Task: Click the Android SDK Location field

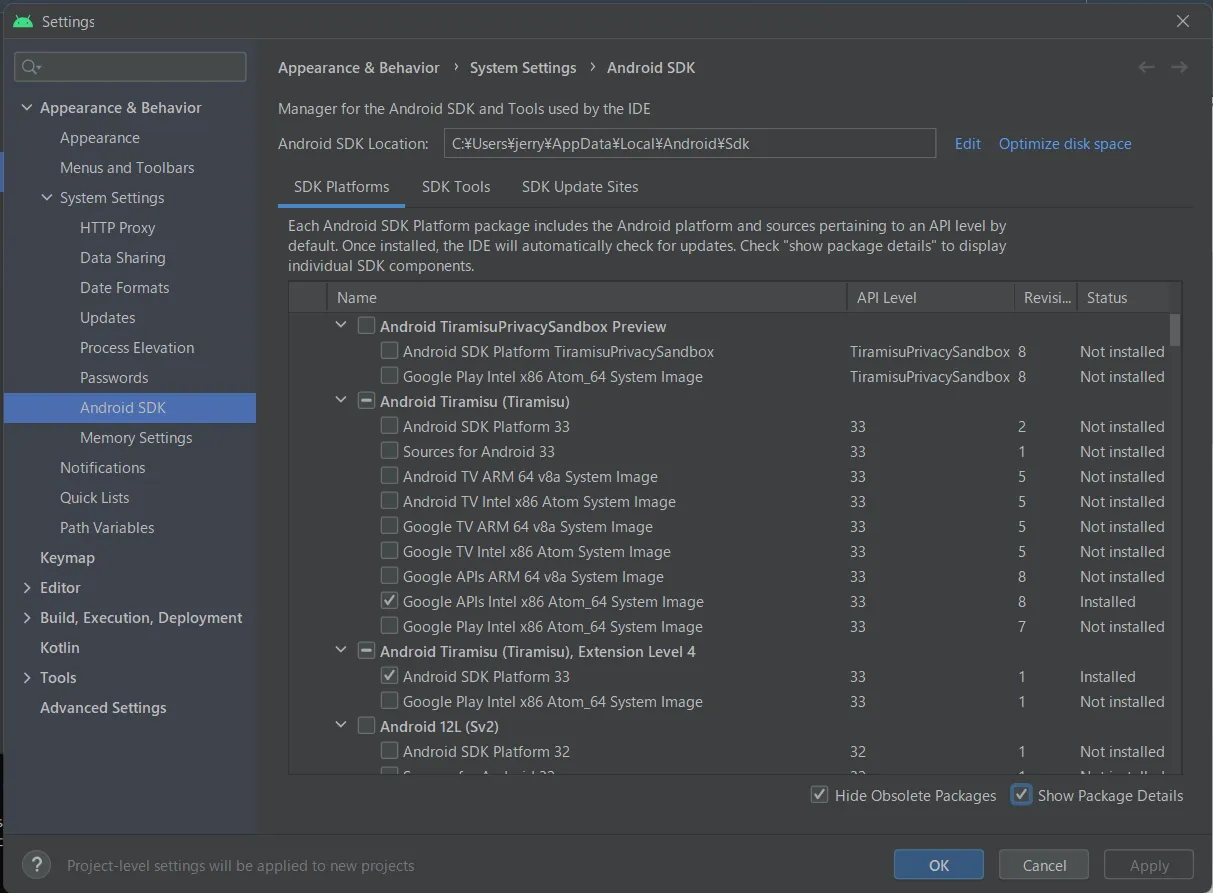Action: 689,143
